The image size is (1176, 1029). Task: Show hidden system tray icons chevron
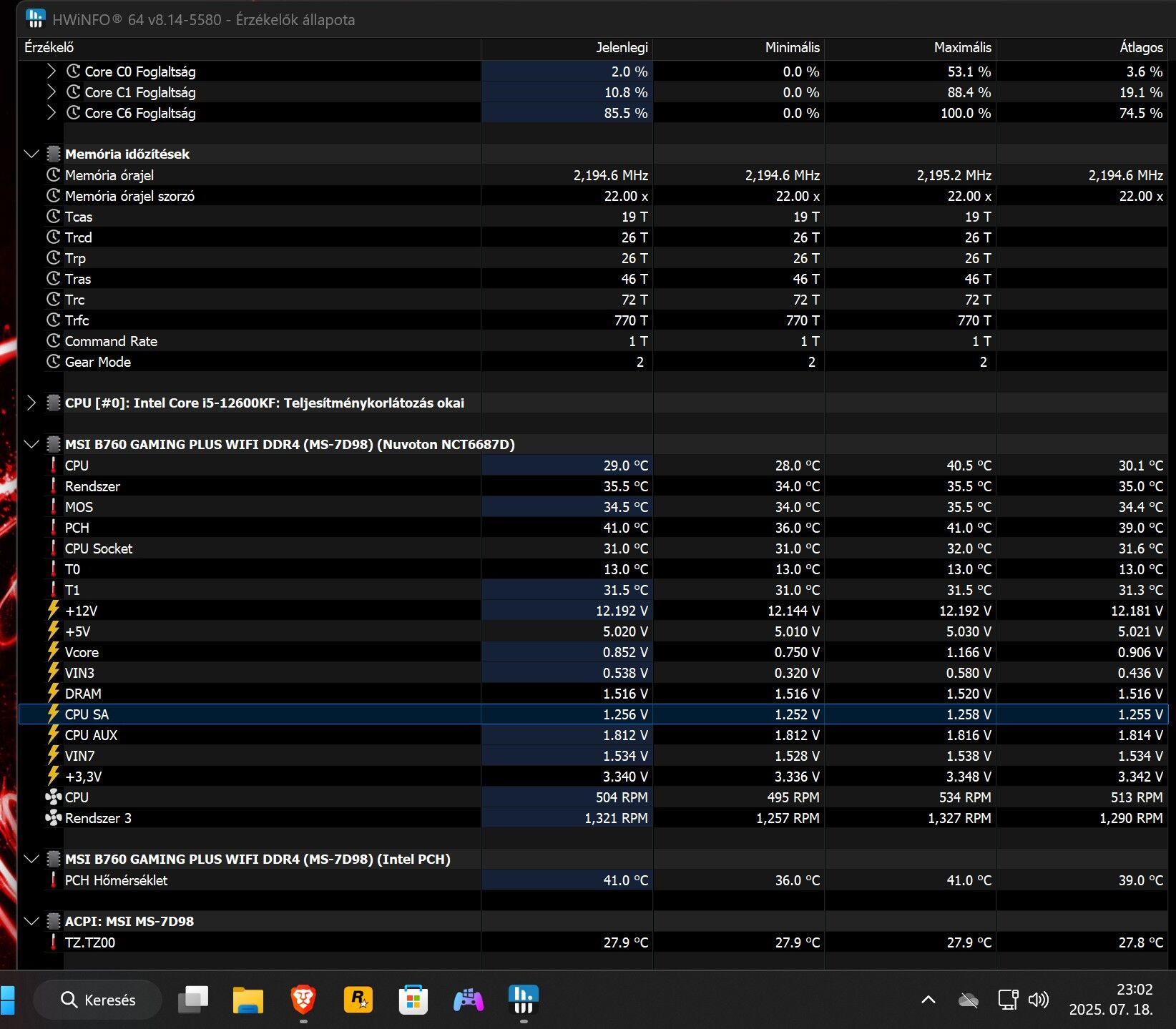pyautogui.click(x=928, y=1000)
